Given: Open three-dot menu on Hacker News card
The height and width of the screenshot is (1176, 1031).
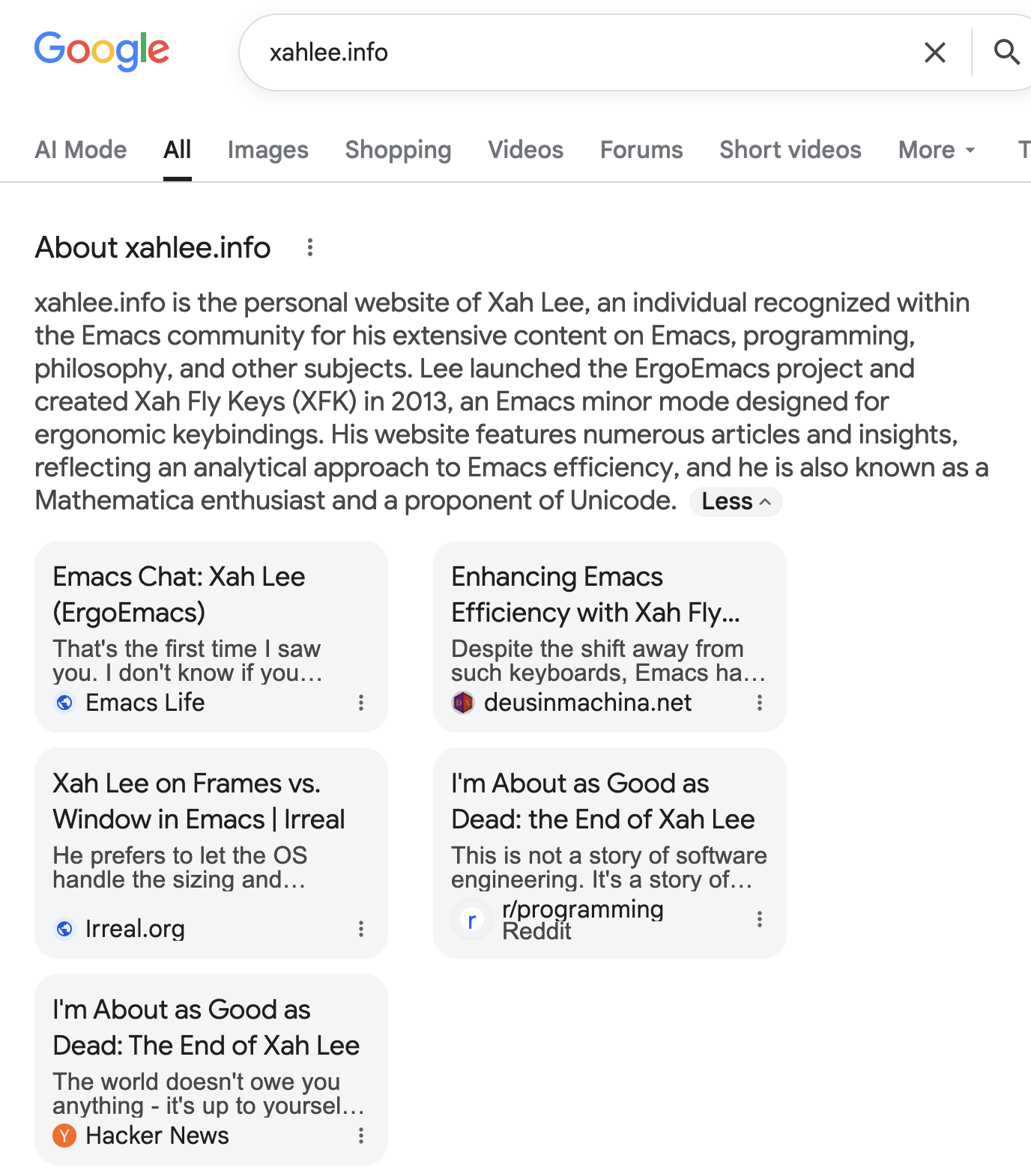Looking at the screenshot, I should pyautogui.click(x=361, y=1136).
